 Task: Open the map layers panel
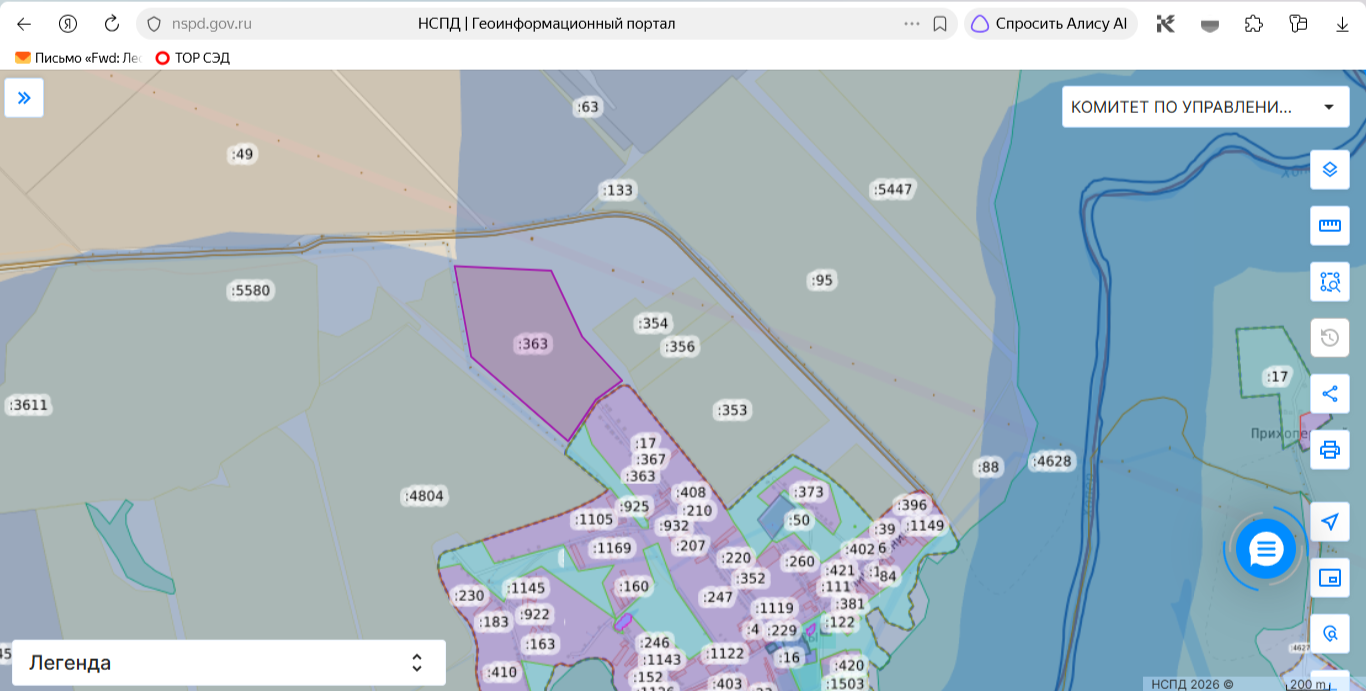pyautogui.click(x=1329, y=169)
